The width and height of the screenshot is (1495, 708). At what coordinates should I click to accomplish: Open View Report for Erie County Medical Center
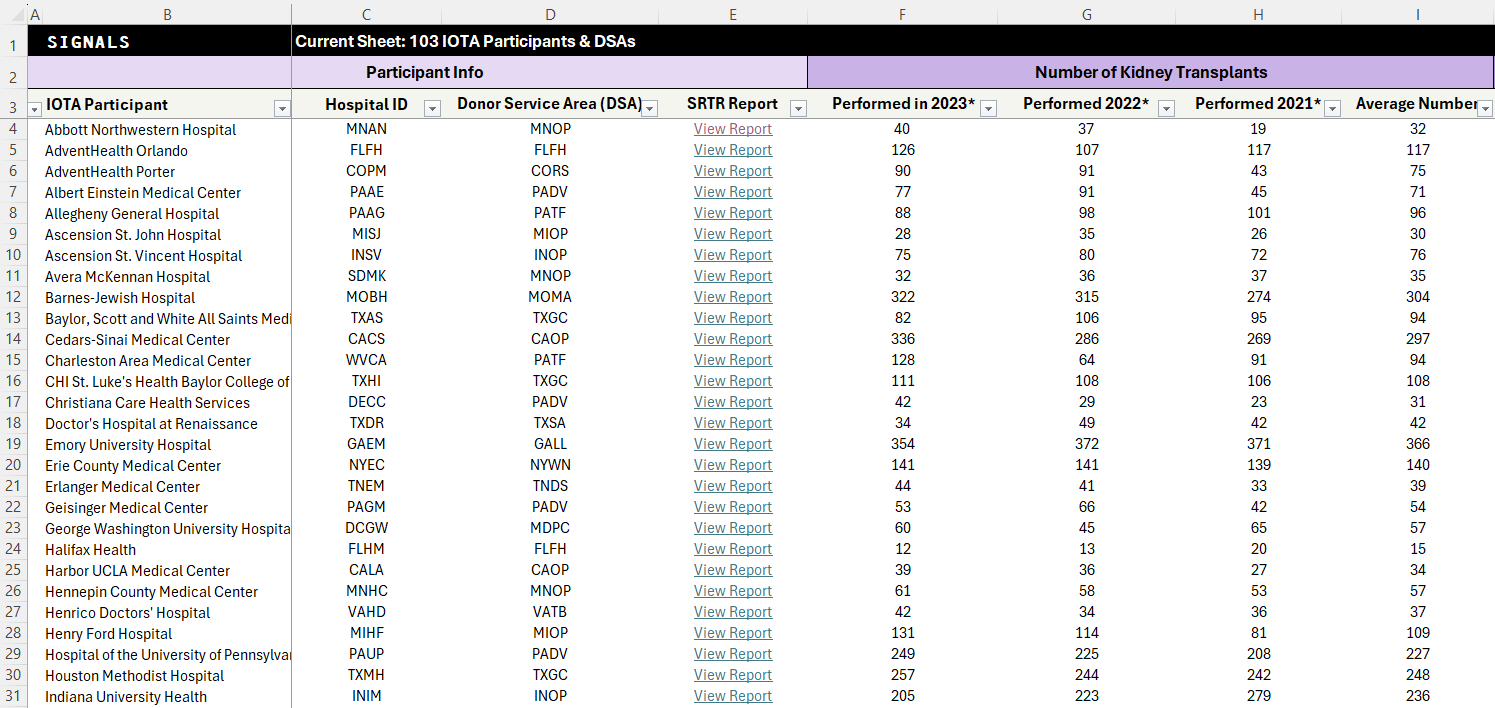click(733, 465)
